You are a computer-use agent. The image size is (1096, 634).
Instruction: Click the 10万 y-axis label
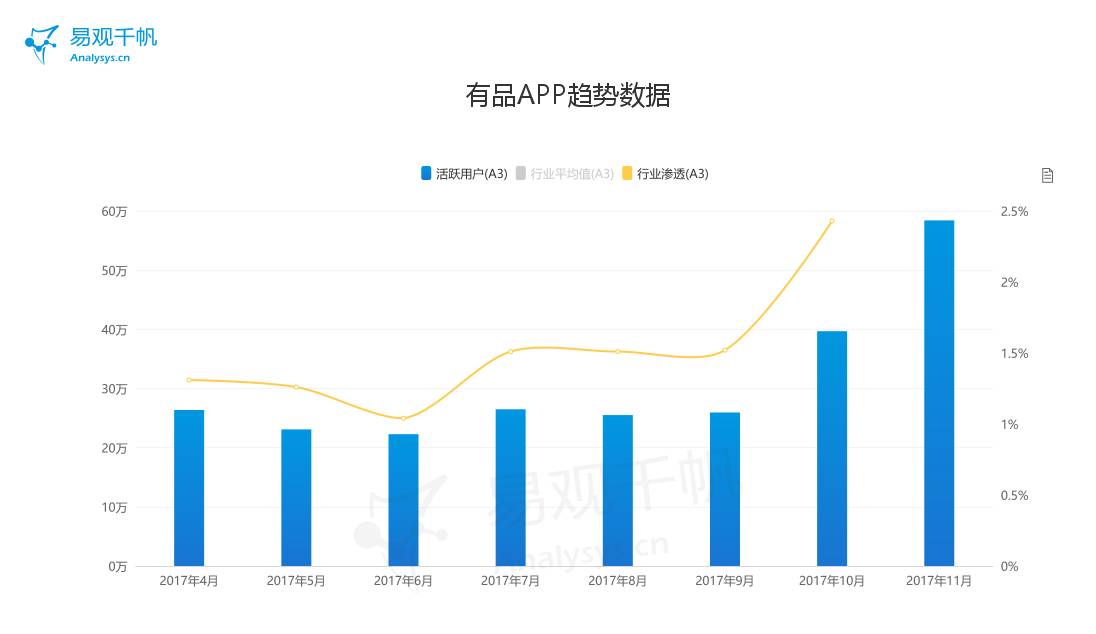pyautogui.click(x=114, y=507)
